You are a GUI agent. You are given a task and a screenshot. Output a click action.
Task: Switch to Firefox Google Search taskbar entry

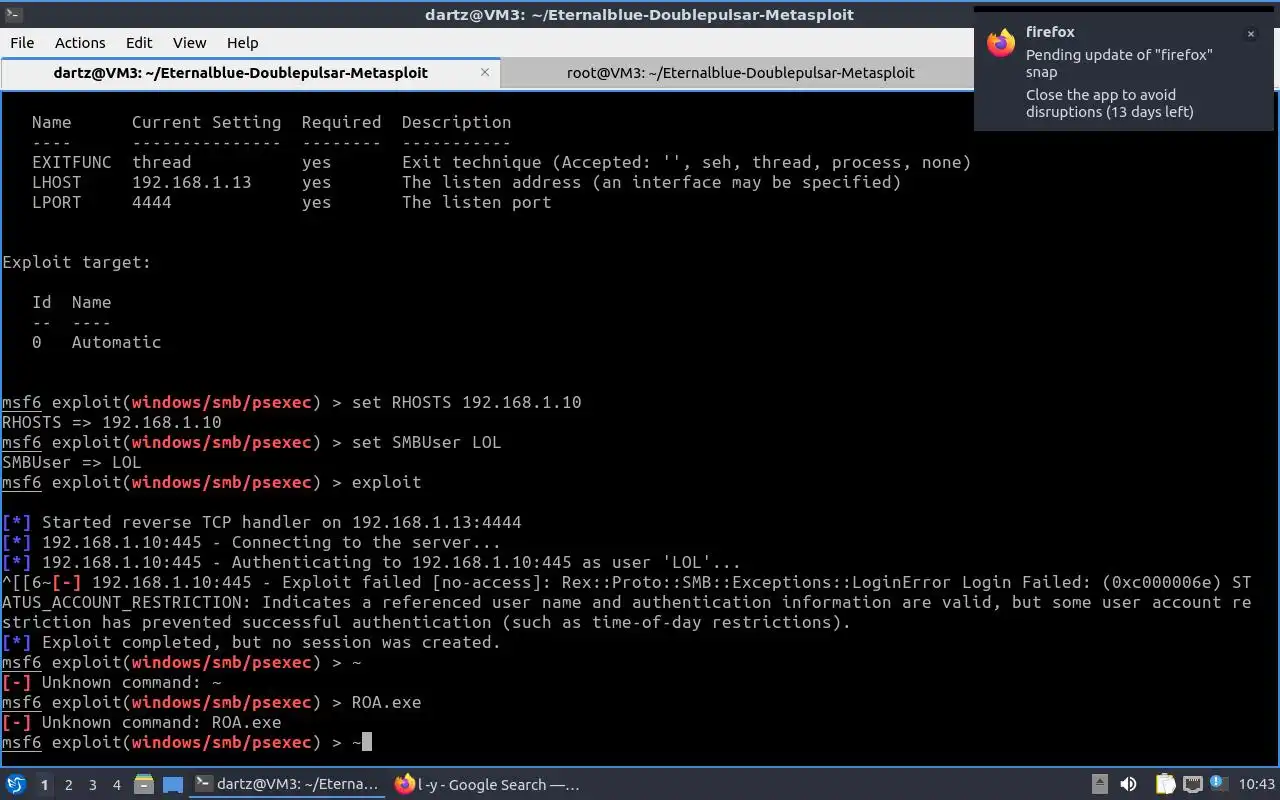coord(488,785)
